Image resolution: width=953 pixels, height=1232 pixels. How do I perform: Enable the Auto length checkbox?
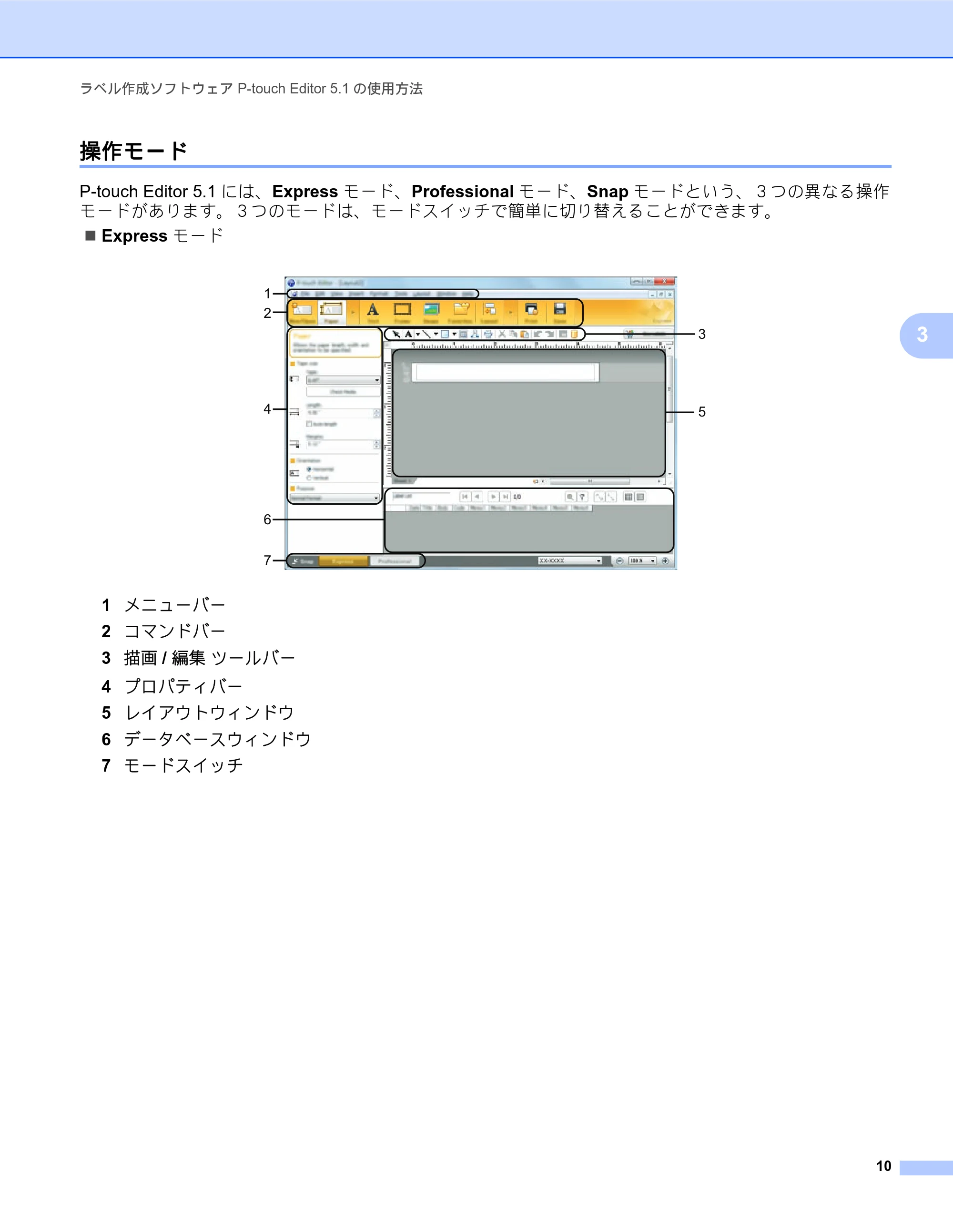(x=309, y=424)
